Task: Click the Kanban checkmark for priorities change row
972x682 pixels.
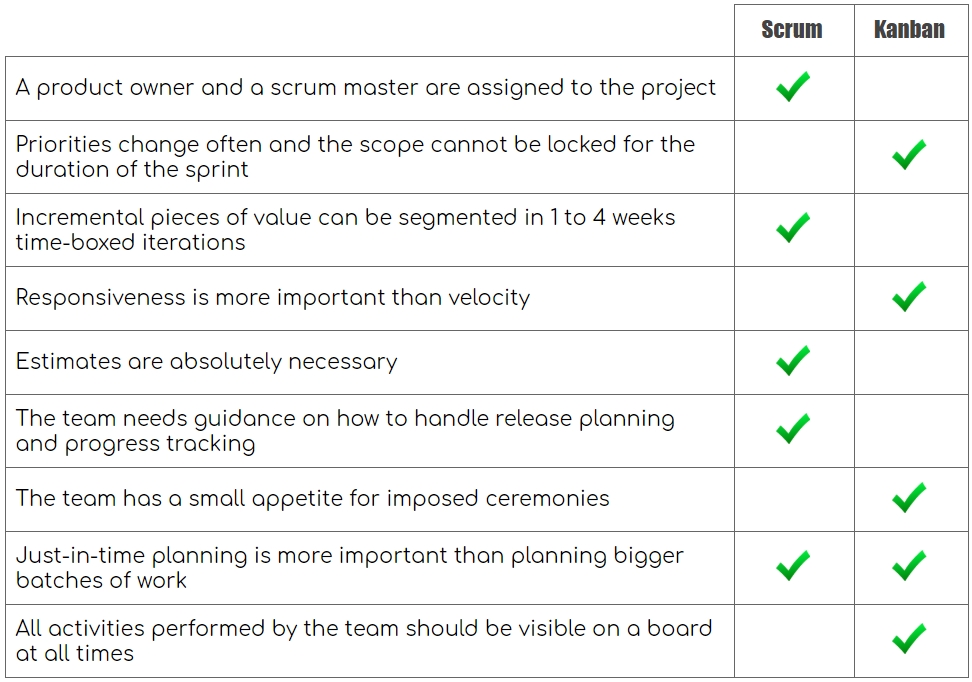Action: [909, 154]
